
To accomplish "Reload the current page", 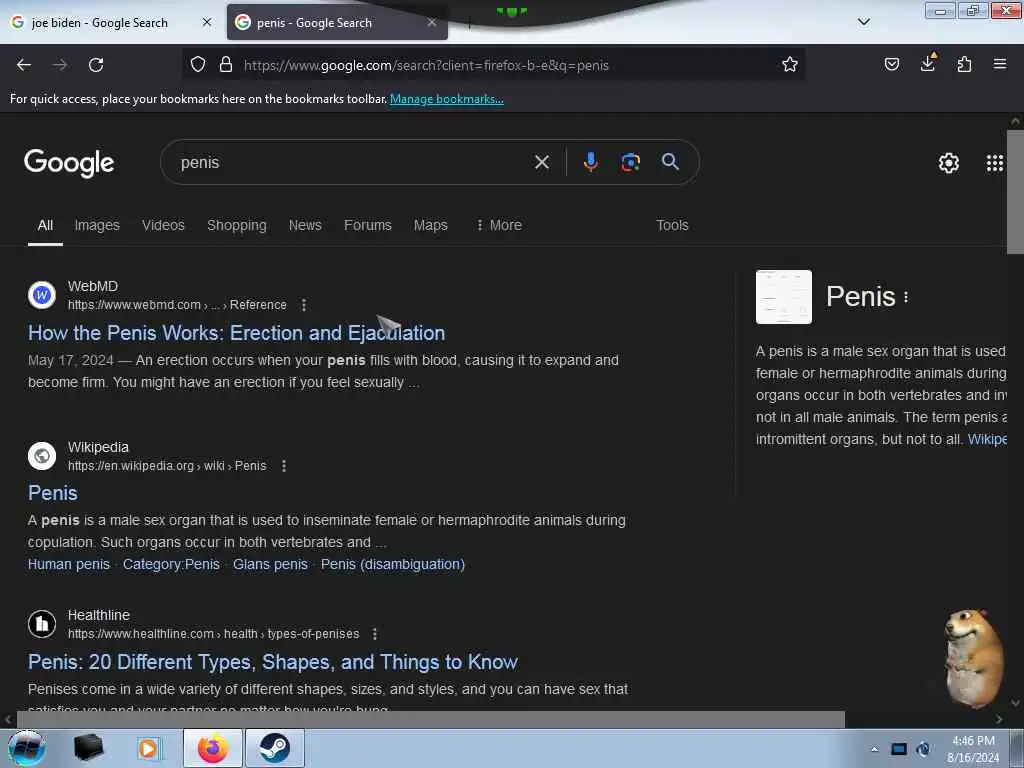I will (96, 65).
